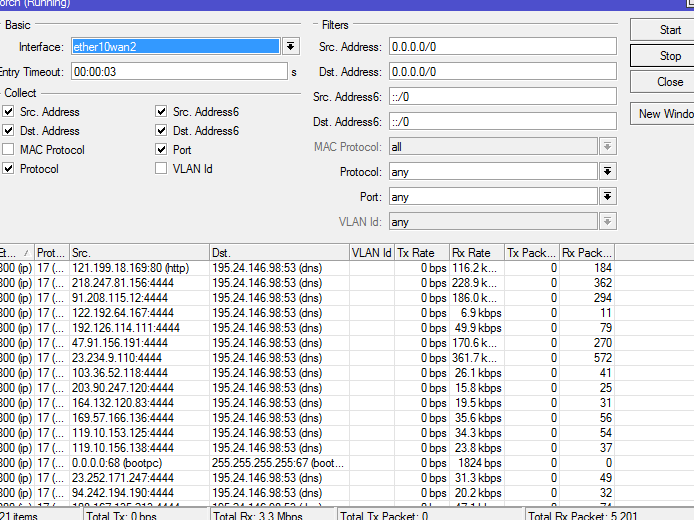Toggle the Dst. Address collect checkbox
The height and width of the screenshot is (520, 694).
(9, 131)
